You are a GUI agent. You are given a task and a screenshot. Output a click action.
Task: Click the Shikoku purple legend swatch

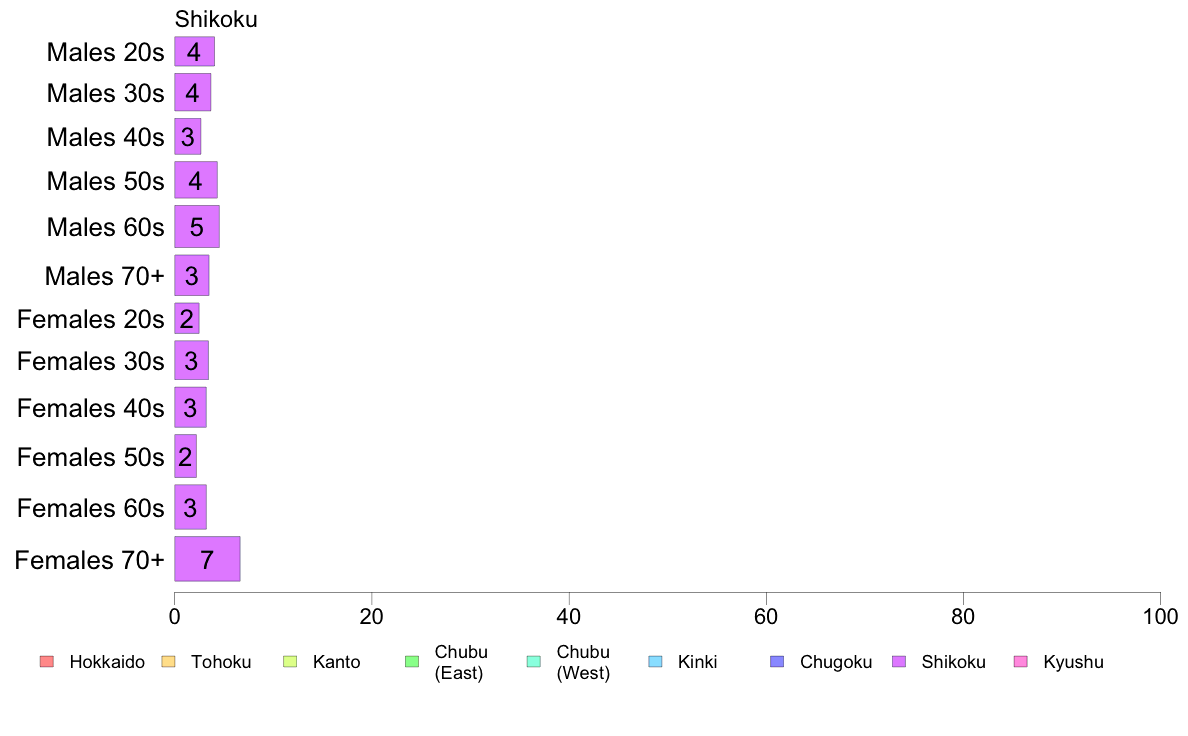tap(899, 662)
